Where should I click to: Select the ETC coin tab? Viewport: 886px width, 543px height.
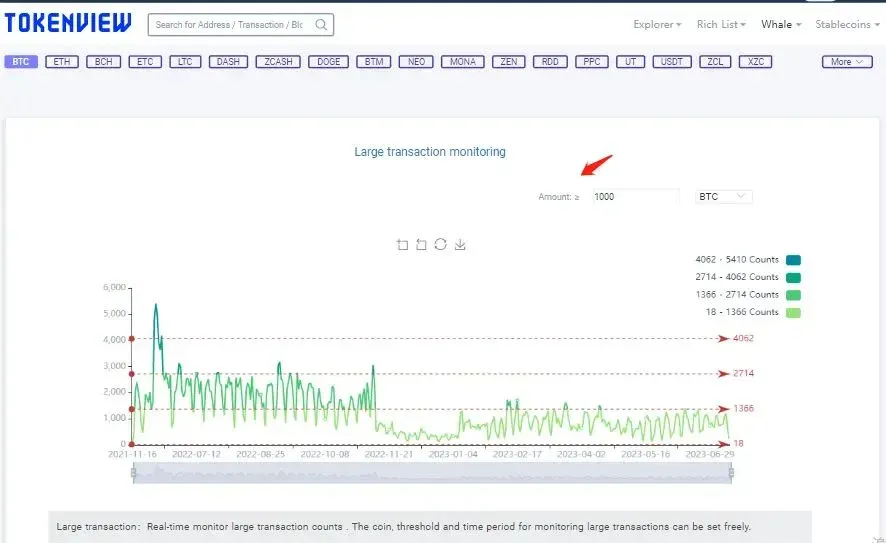point(145,62)
